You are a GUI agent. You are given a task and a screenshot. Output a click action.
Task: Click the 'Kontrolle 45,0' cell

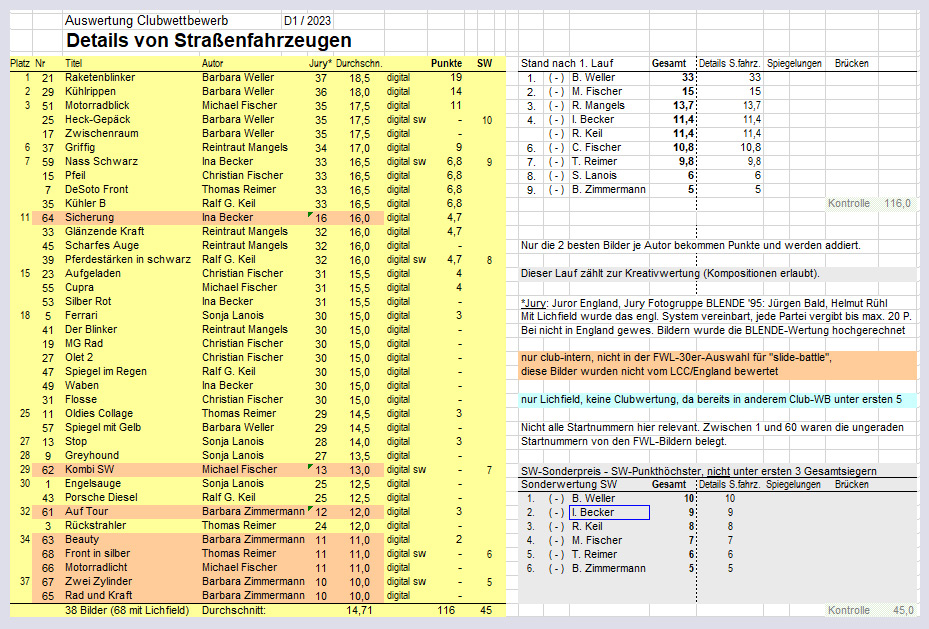click(870, 611)
